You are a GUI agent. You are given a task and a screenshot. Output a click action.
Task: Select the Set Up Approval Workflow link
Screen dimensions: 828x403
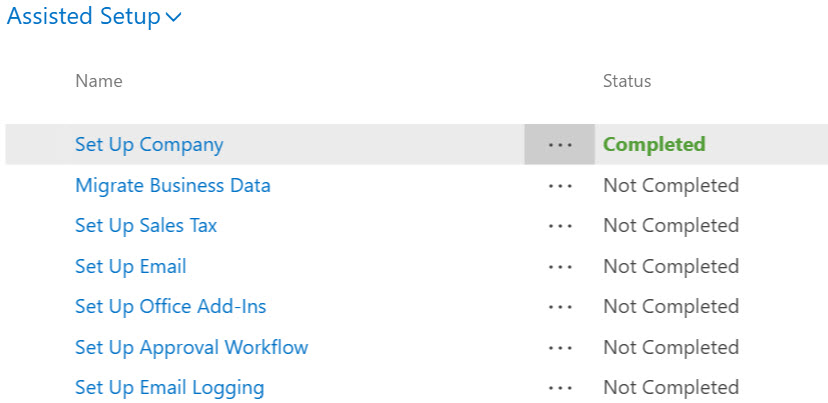click(191, 347)
